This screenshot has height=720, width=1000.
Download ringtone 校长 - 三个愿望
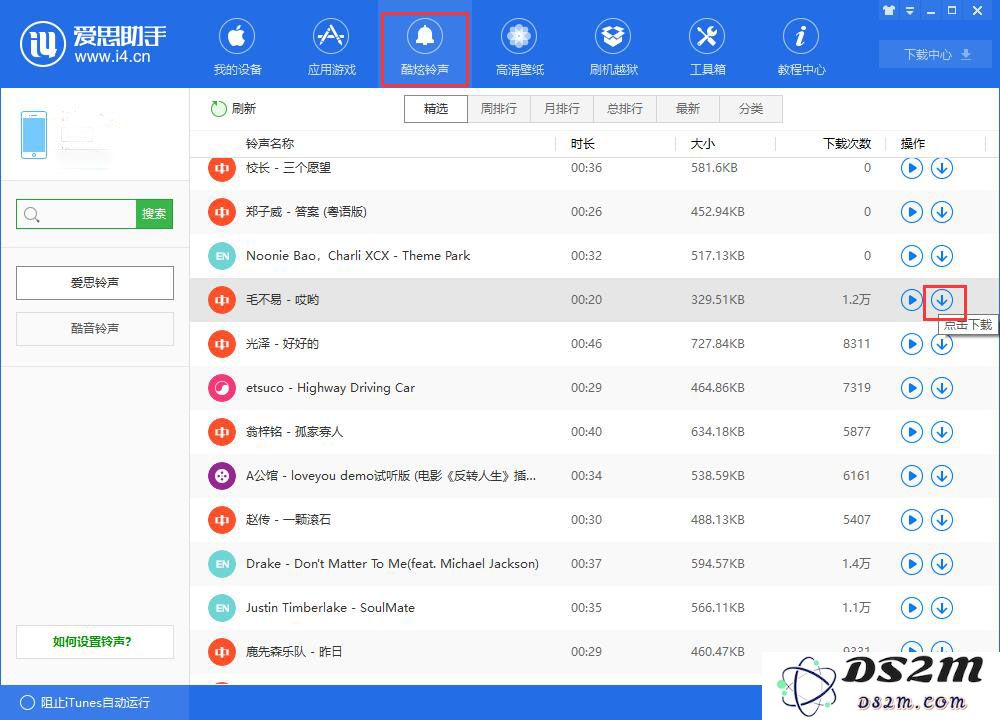[x=942, y=168]
